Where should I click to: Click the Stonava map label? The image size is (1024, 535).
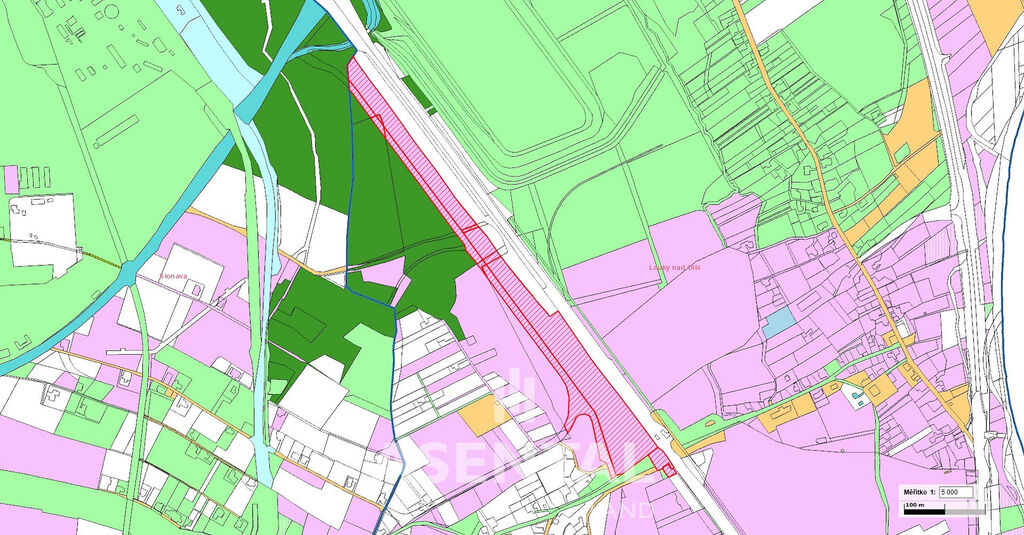[174, 276]
